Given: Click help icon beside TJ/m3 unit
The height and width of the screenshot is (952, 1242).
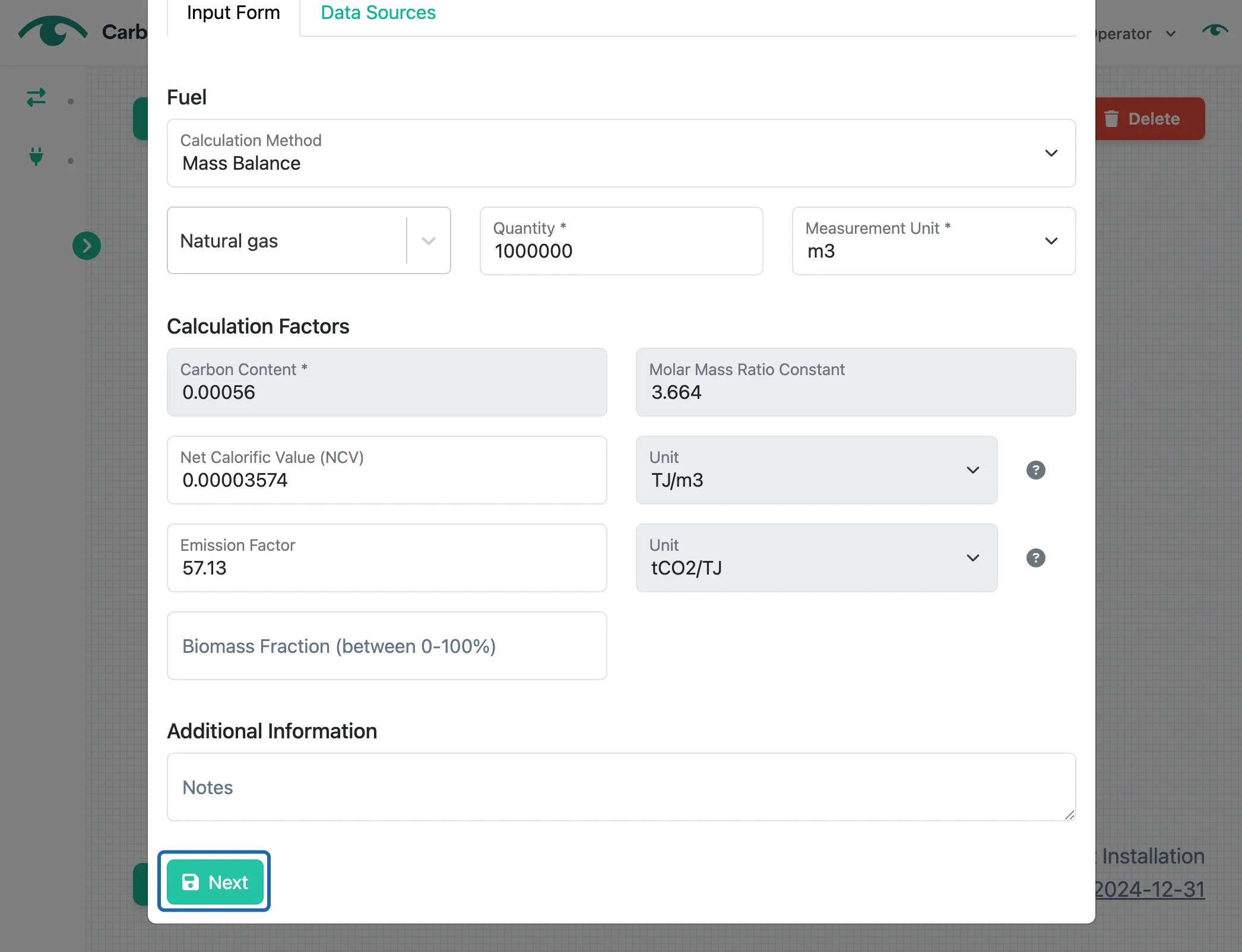Looking at the screenshot, I should pos(1035,470).
